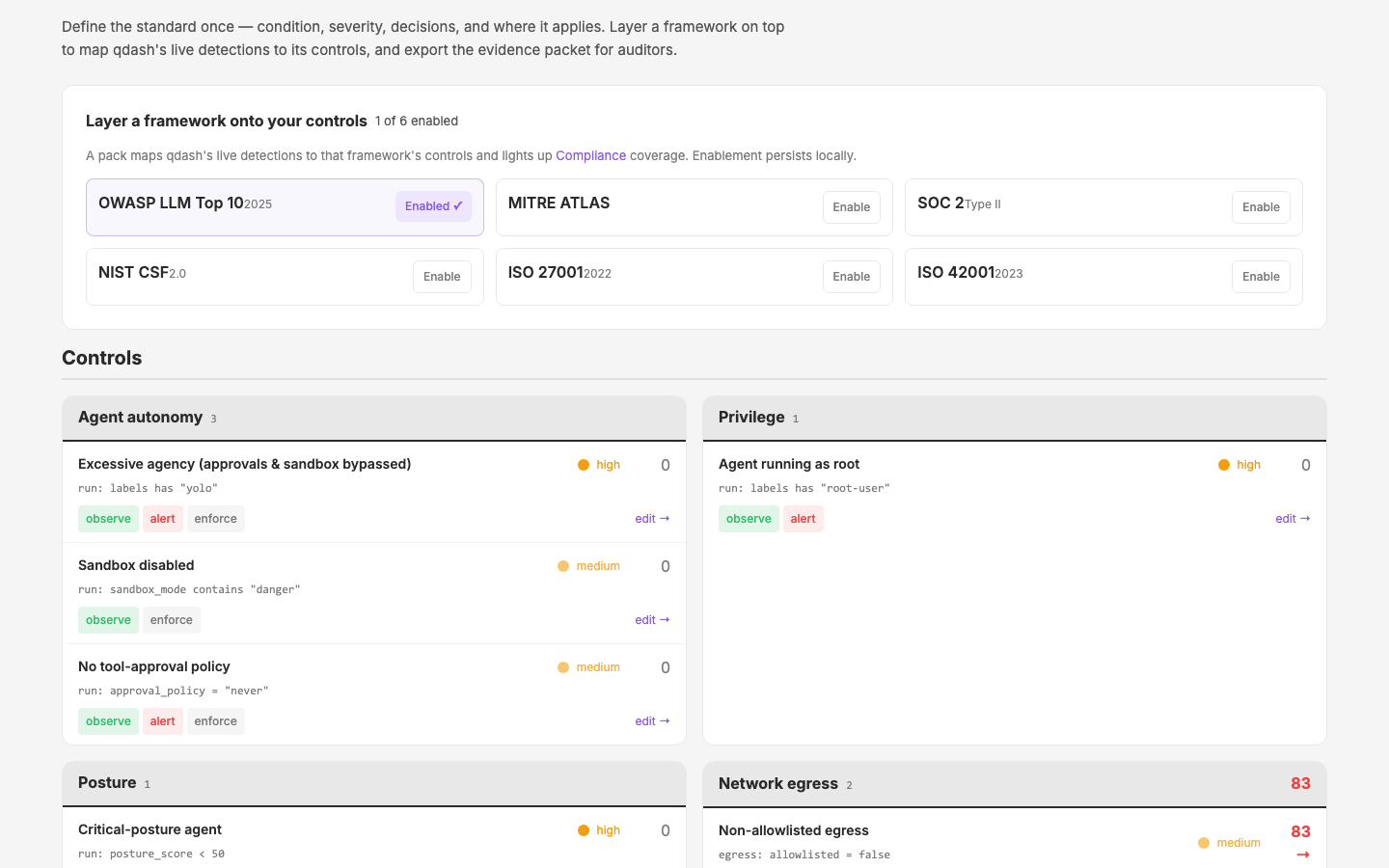This screenshot has height=868, width=1389.
Task: Select the MITRE ATLAS pack title
Action: point(558,203)
